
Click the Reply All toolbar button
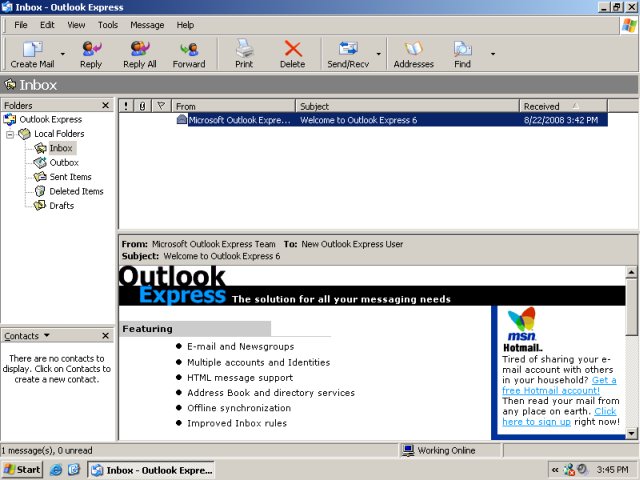(x=140, y=54)
